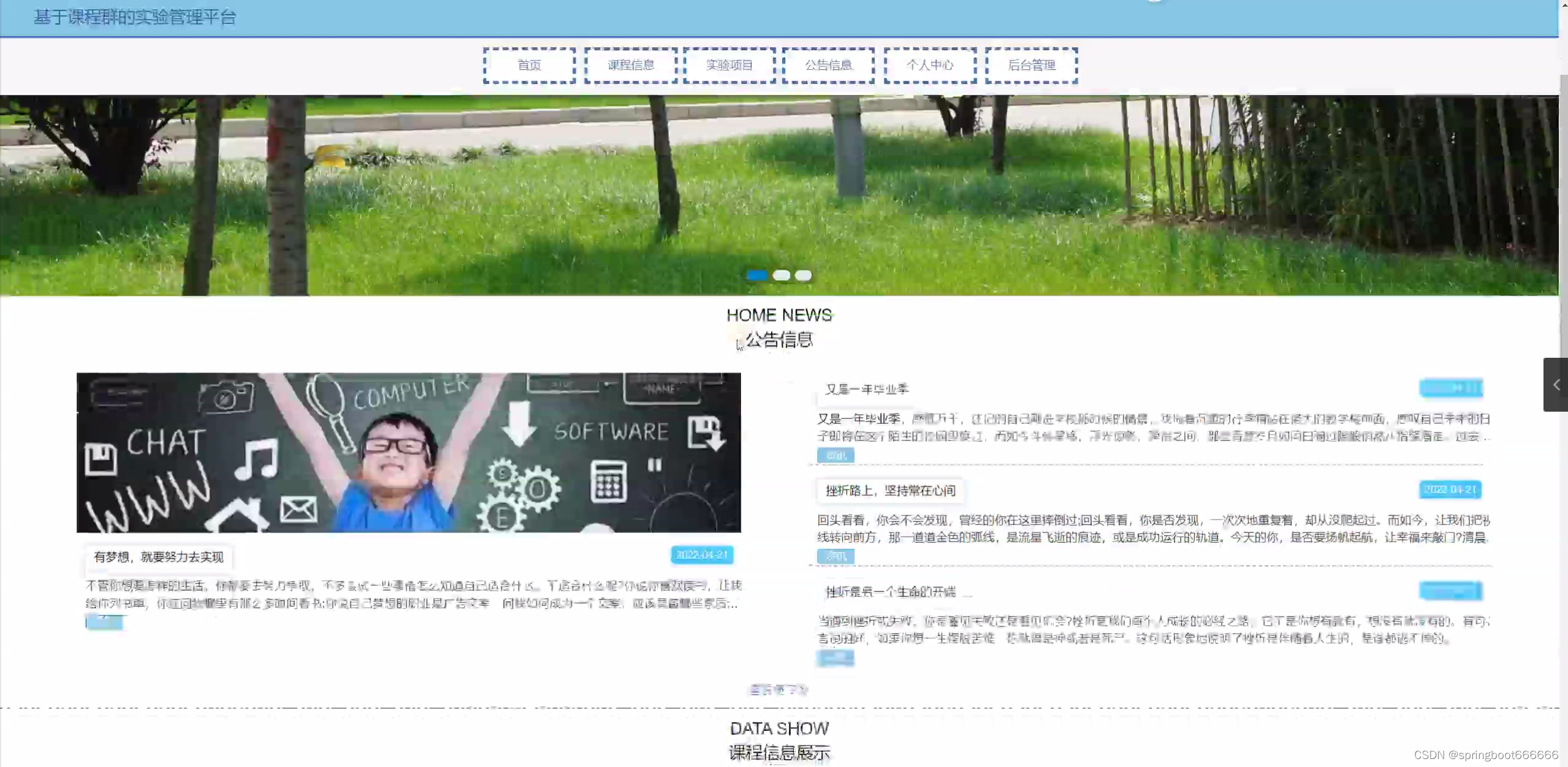Open the 有梦想,就要努力去实现 article title
This screenshot has height=767, width=1568.
tap(159, 557)
